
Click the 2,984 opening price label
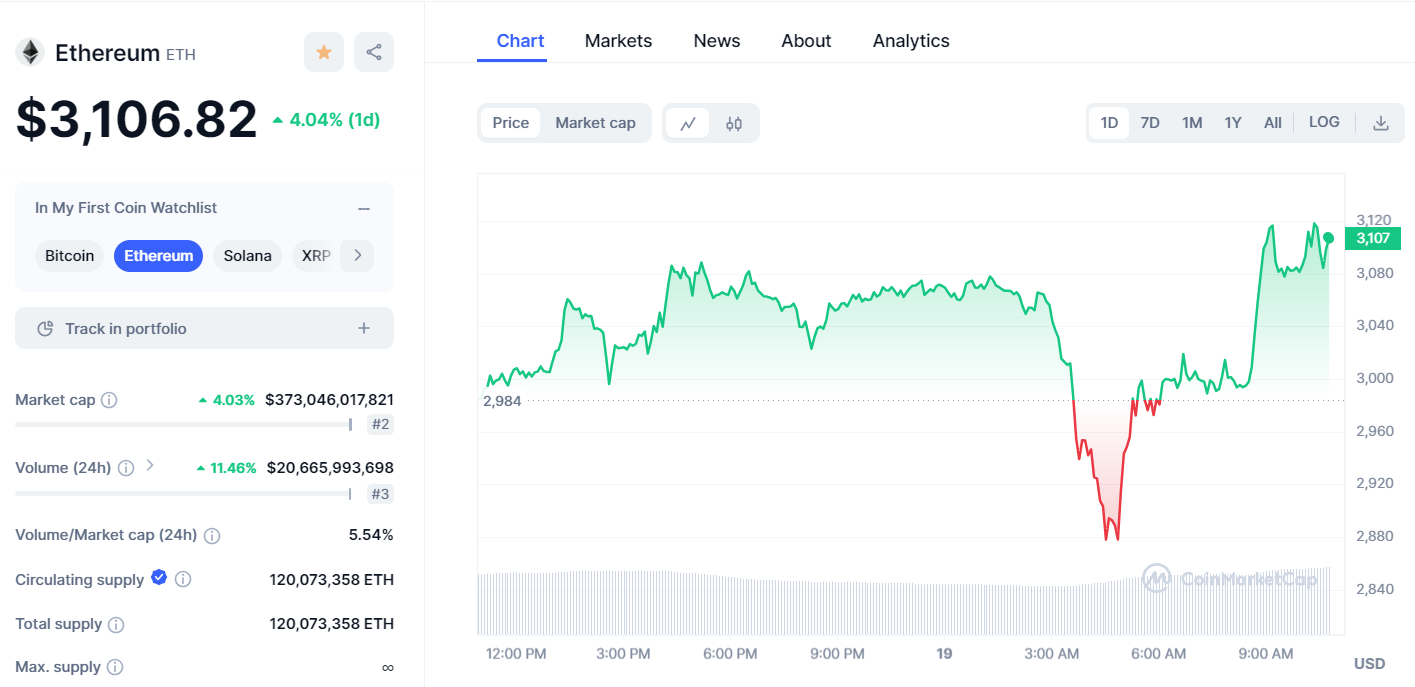502,401
